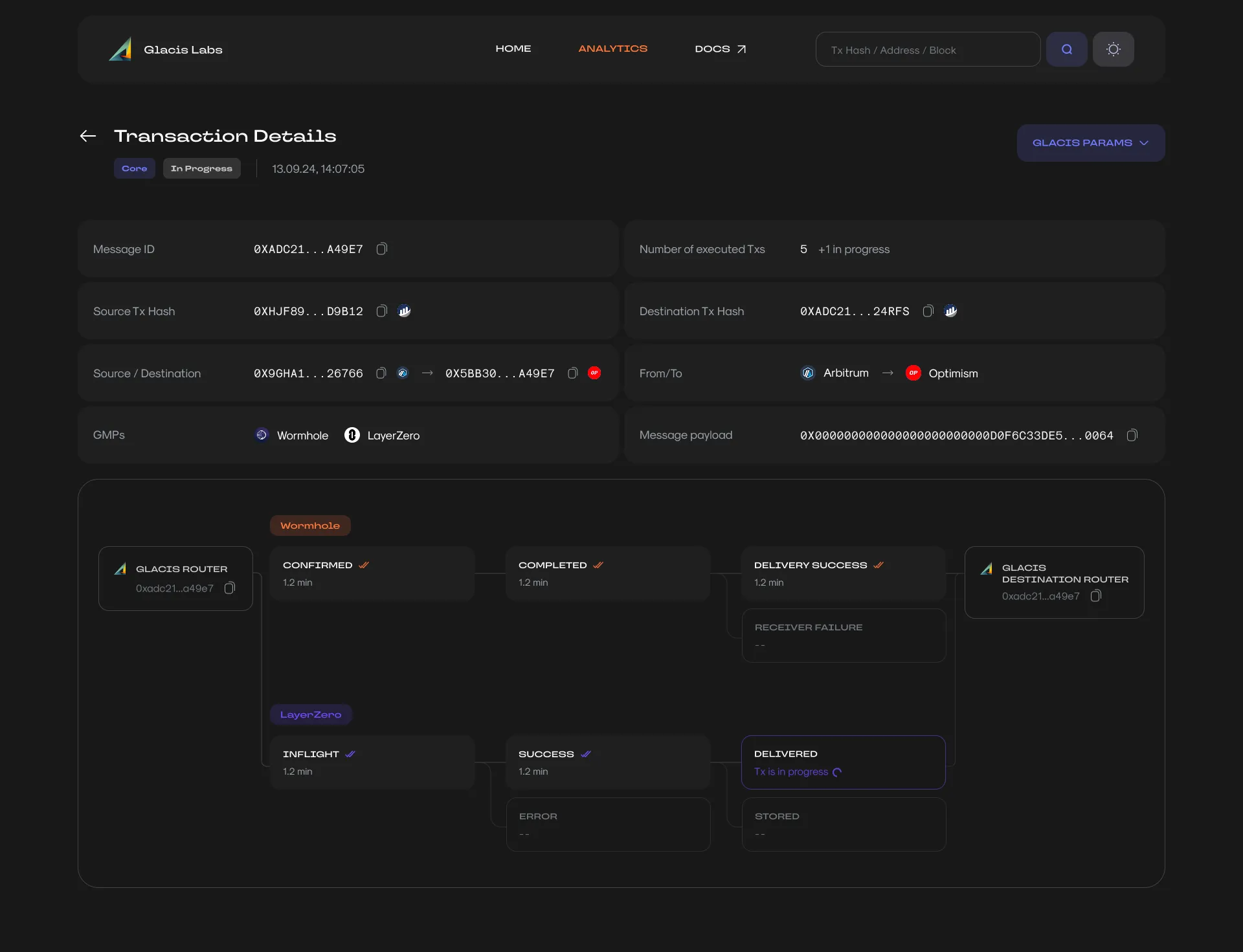Click the Arbitrum network icon
The height and width of the screenshot is (952, 1243).
click(x=807, y=373)
